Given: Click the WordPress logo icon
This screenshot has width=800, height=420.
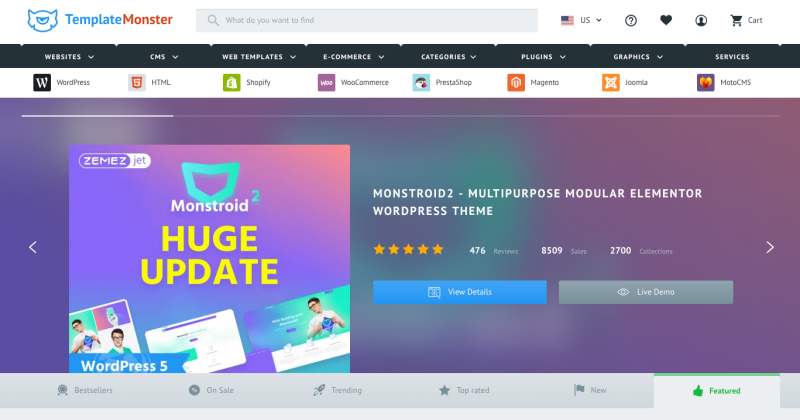Looking at the screenshot, I should pyautogui.click(x=42, y=82).
